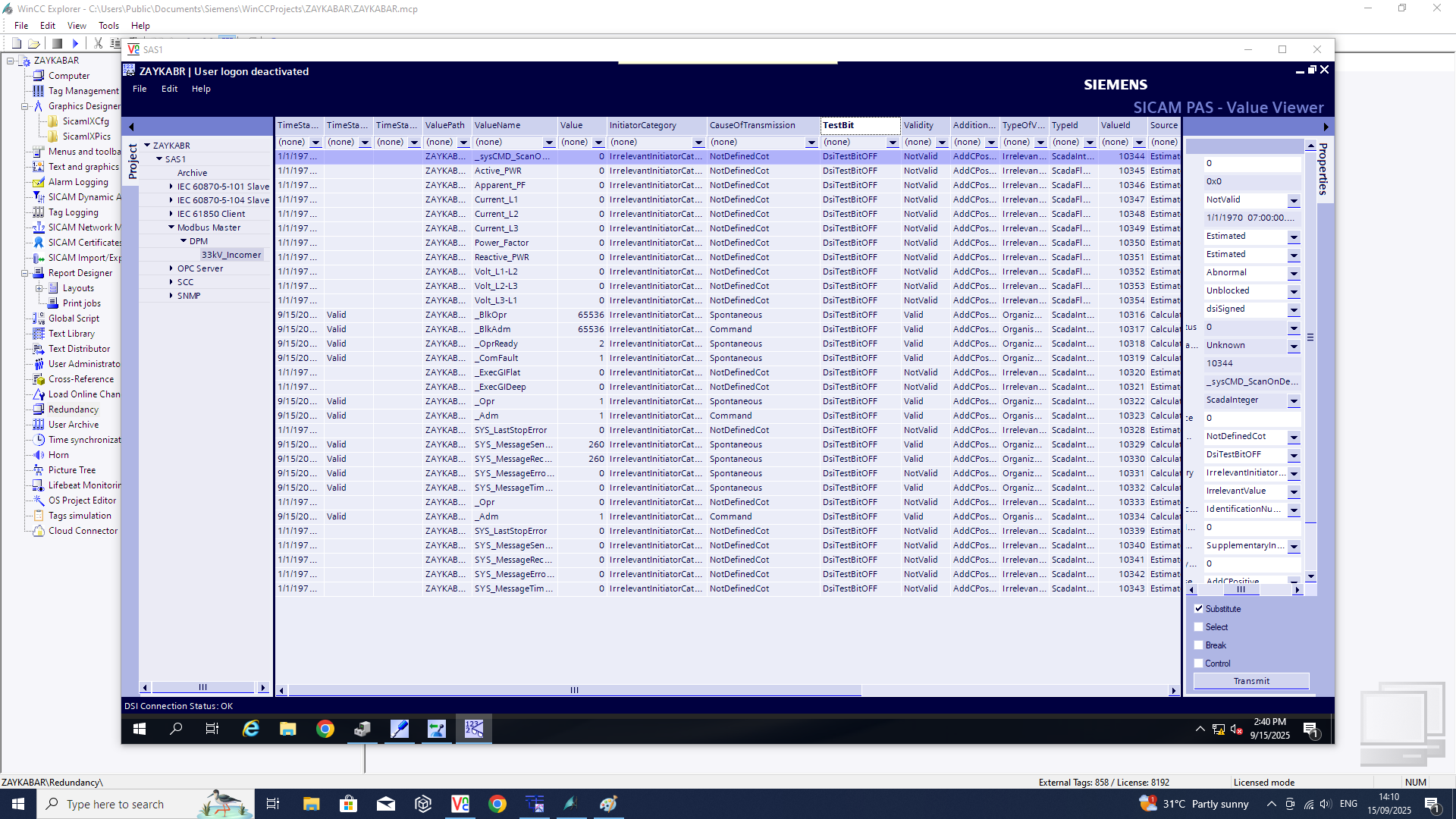Click the Global Script icon
1456x819 pixels.
(x=38, y=318)
